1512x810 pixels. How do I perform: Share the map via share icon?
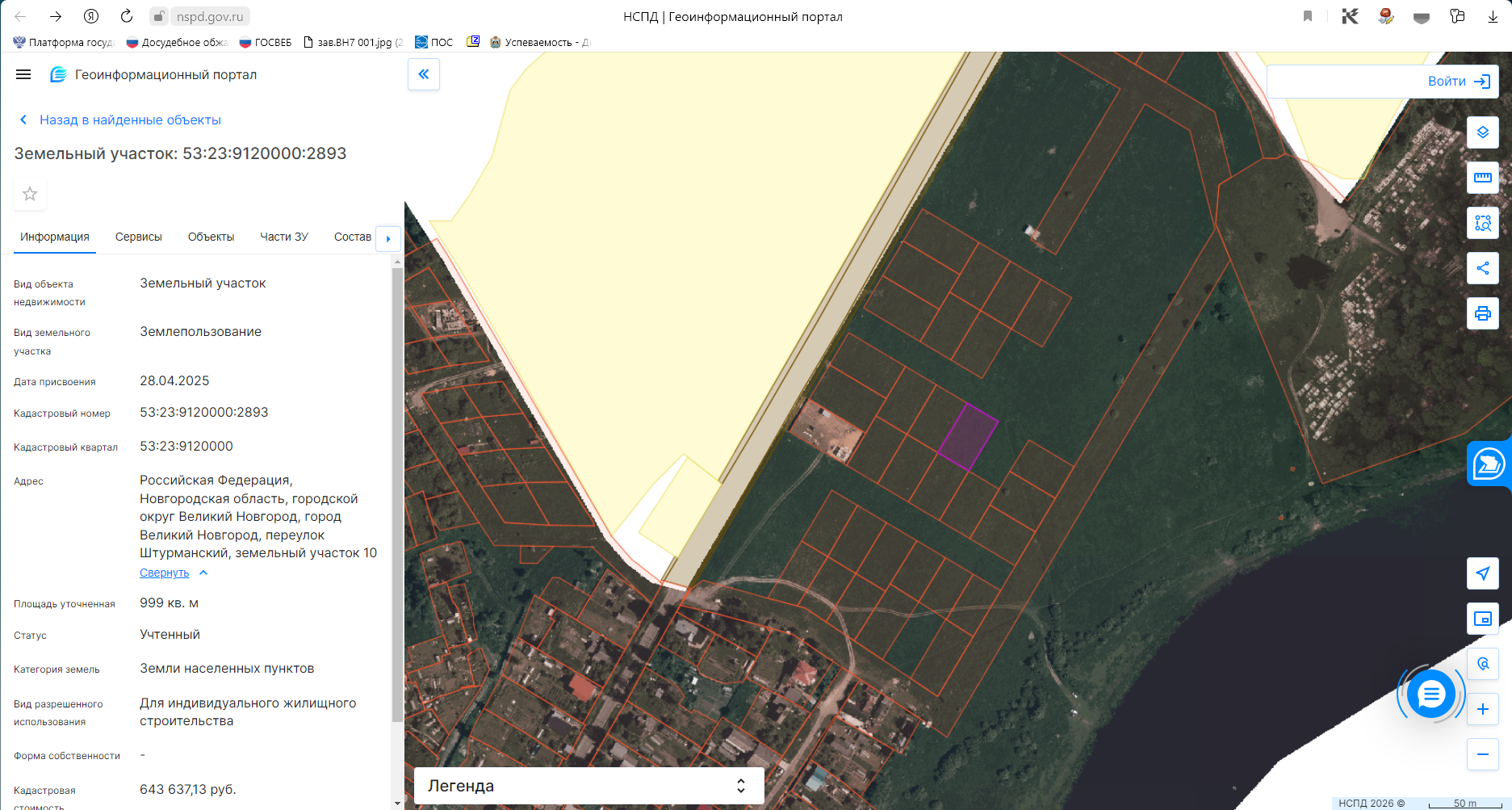[1483, 268]
